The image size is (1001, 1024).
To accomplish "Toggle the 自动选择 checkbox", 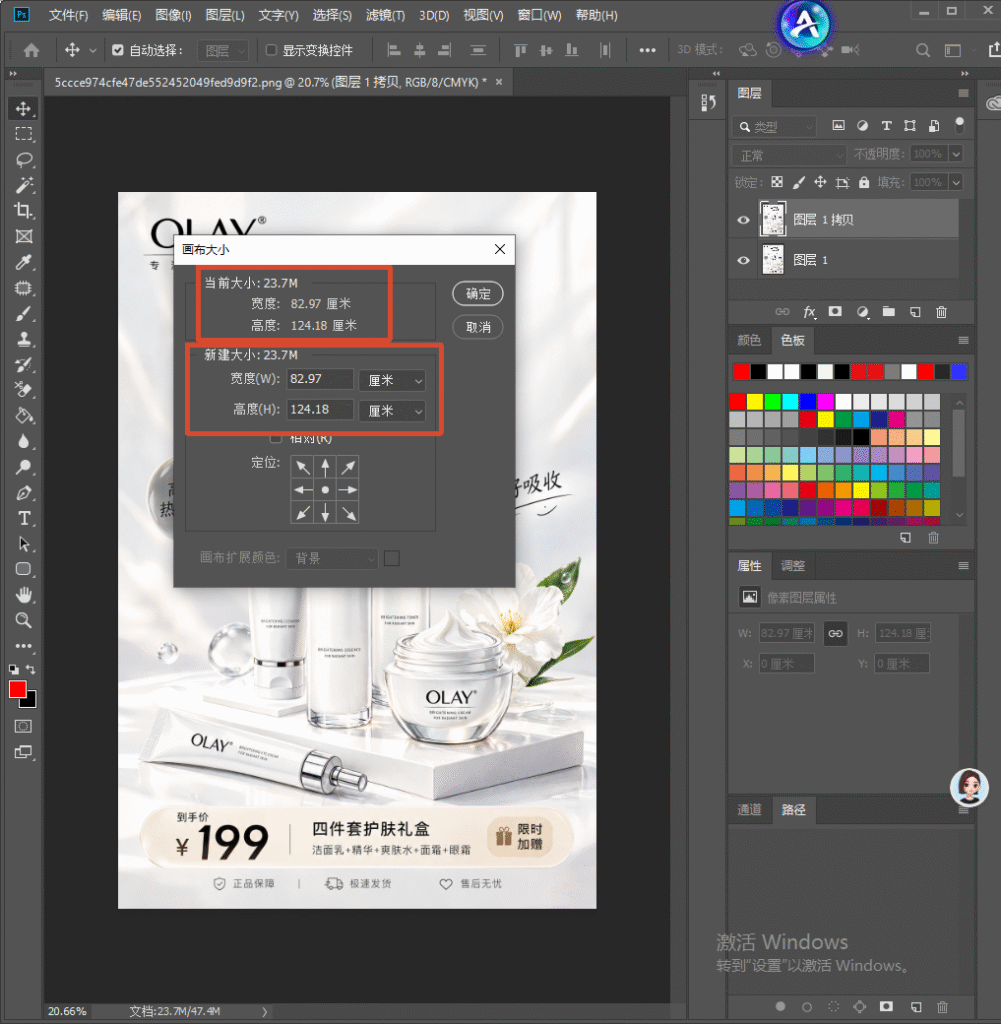I will 118,50.
